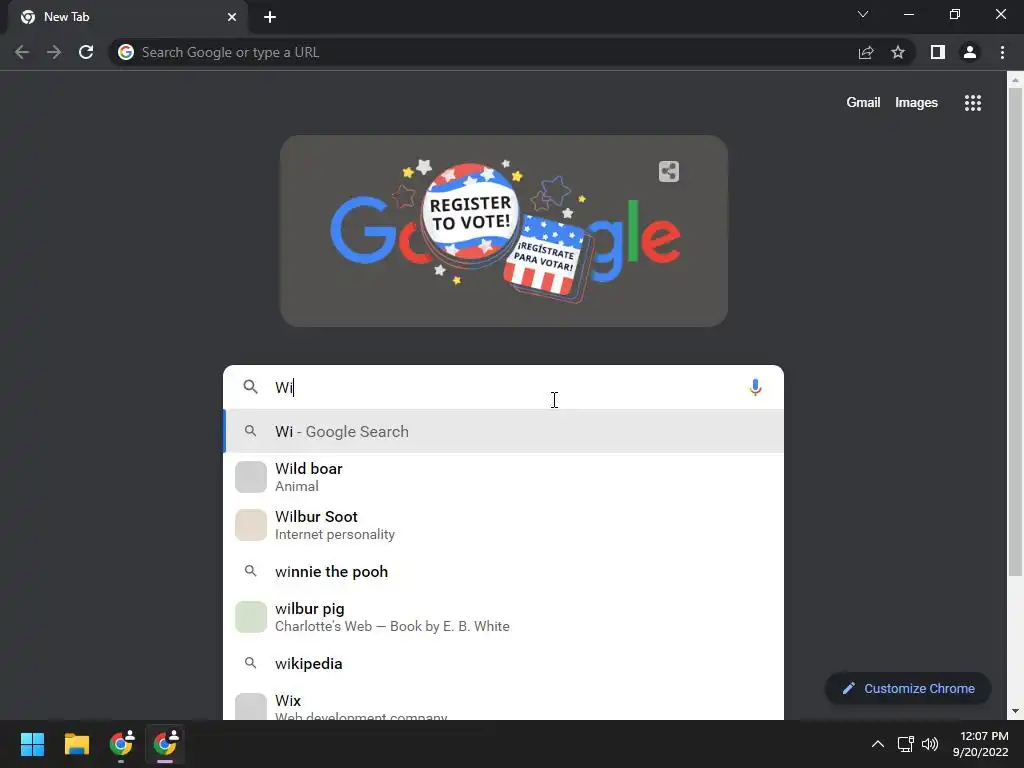The height and width of the screenshot is (768, 1024).
Task: Select the wikipedia suggestion
Action: click(504, 664)
